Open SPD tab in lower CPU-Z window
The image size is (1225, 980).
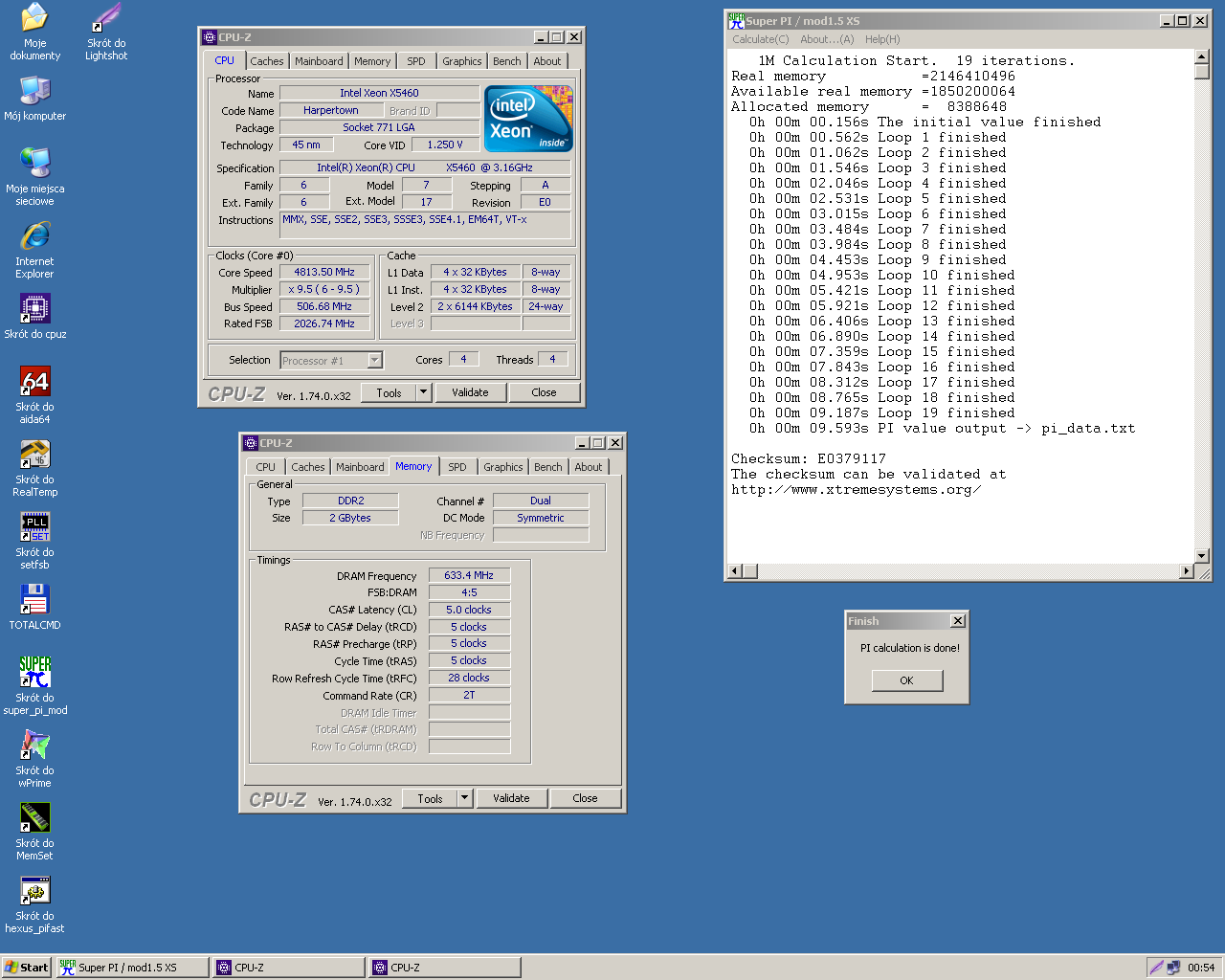coord(457,467)
